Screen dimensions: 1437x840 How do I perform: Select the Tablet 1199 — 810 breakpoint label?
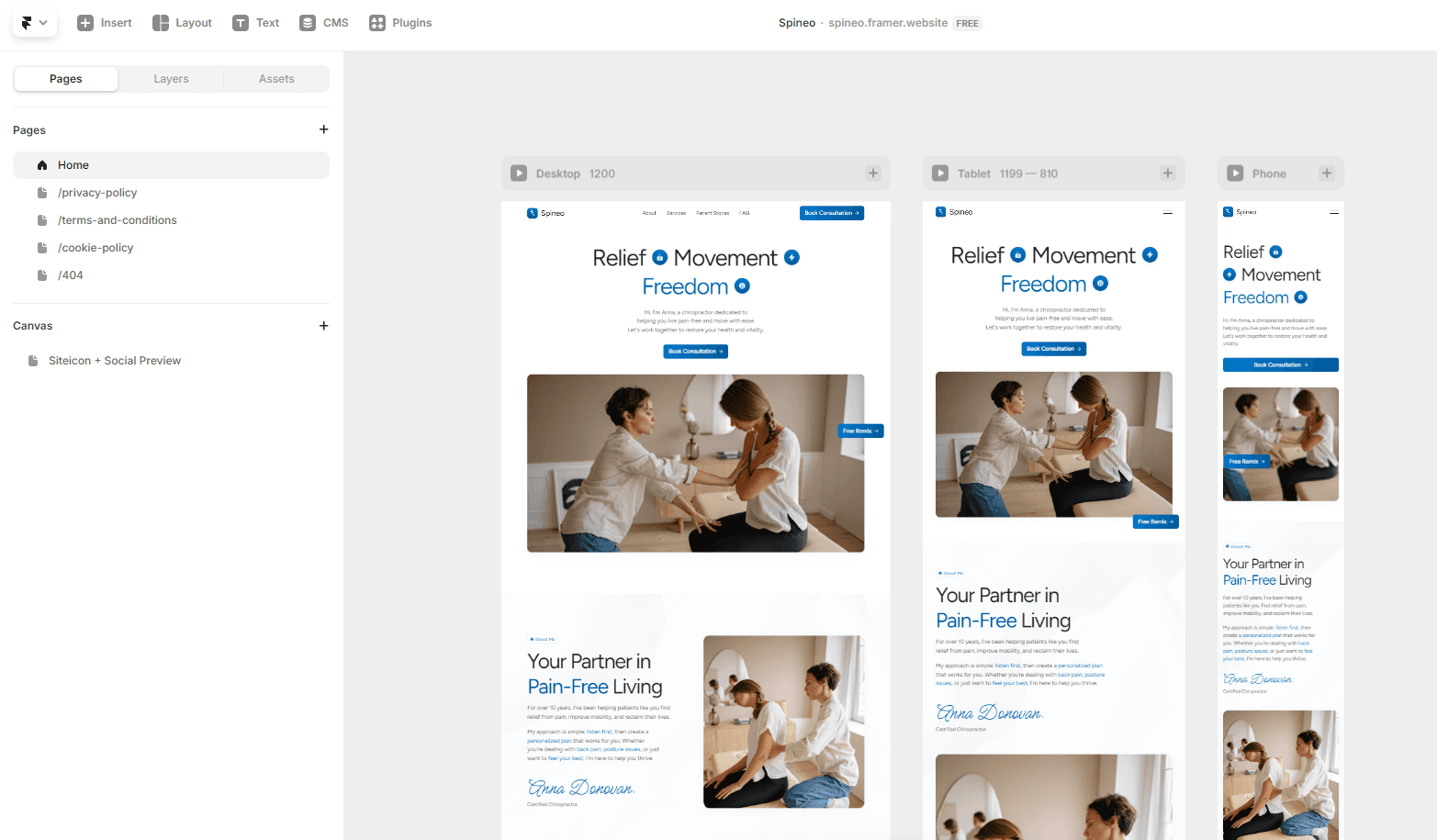1007,174
